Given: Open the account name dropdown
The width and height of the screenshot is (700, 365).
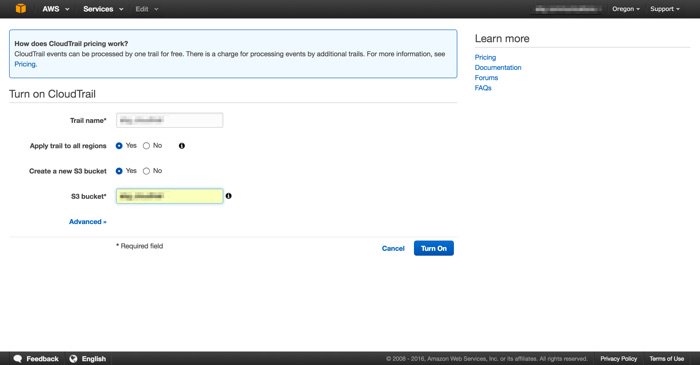Looking at the screenshot, I should (567, 9).
